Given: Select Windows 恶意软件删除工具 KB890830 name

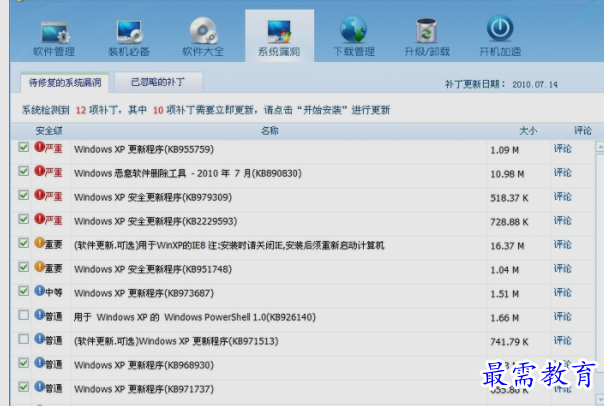Looking at the screenshot, I should [188, 173].
